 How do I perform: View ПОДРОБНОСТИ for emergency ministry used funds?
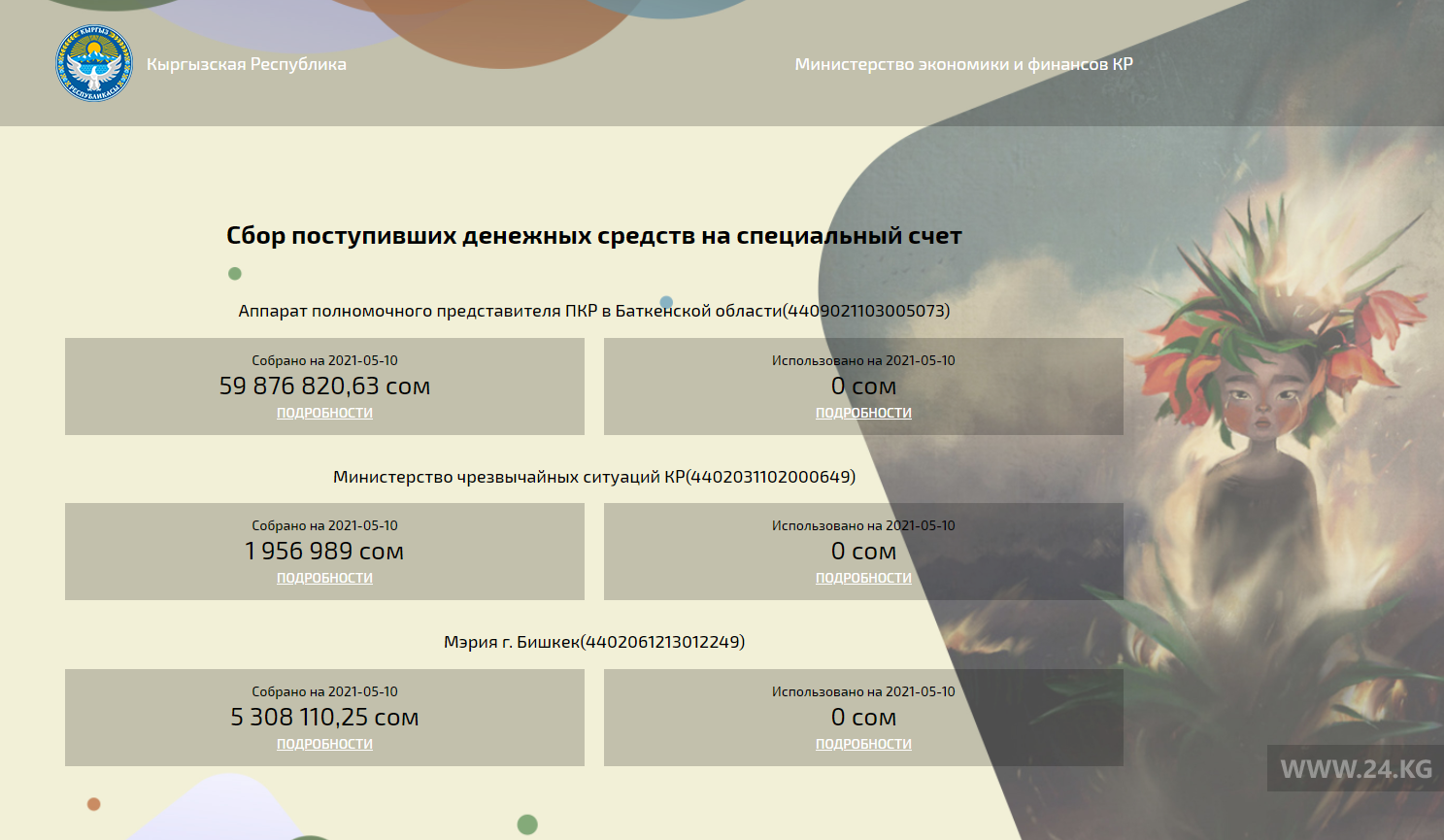(x=863, y=578)
